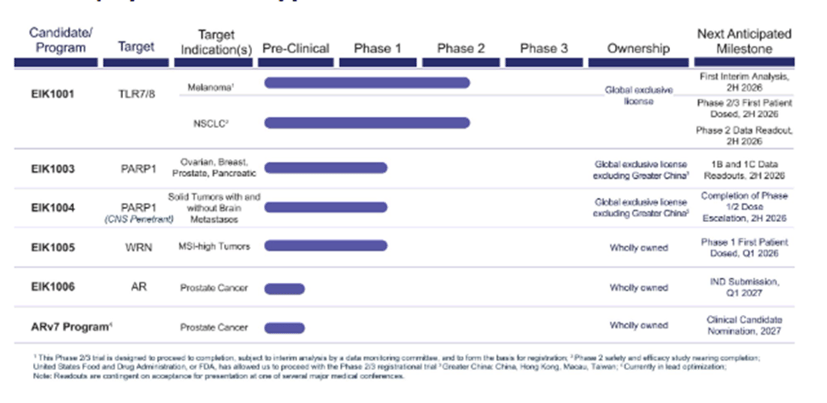This screenshot has height=403, width=827.
Task: Select the TLR7/8 target cell
Action: pos(136,97)
